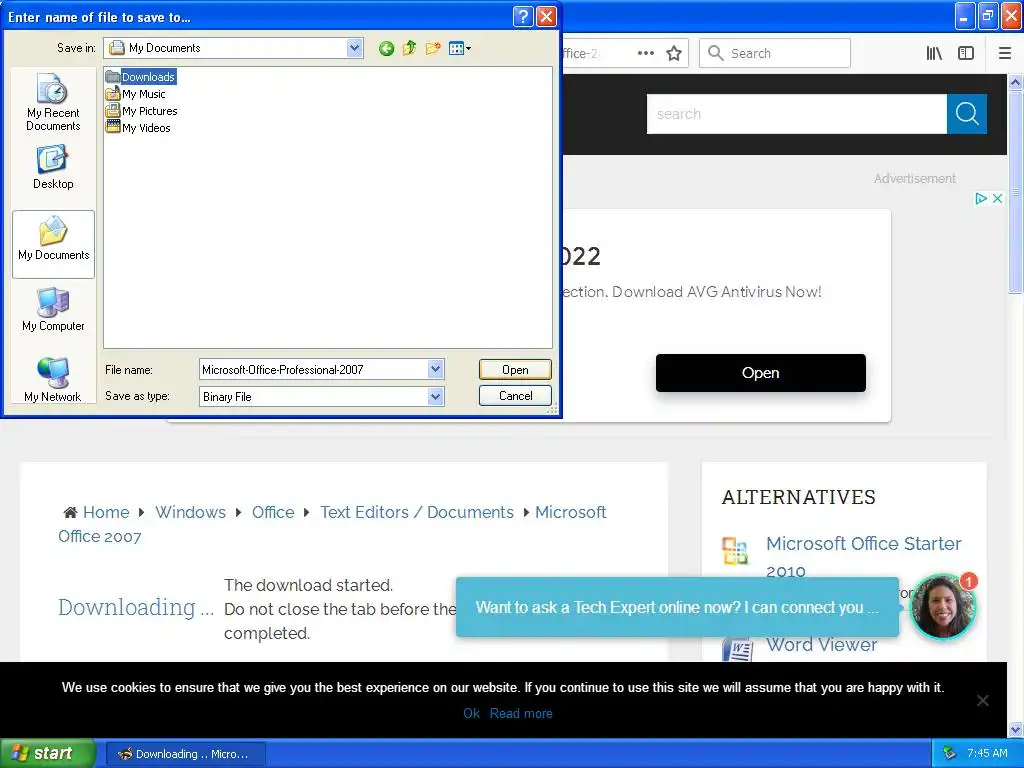Viewport: 1024px width, 768px height.
Task: Open the browser page actions ellipsis
Action: click(646, 53)
